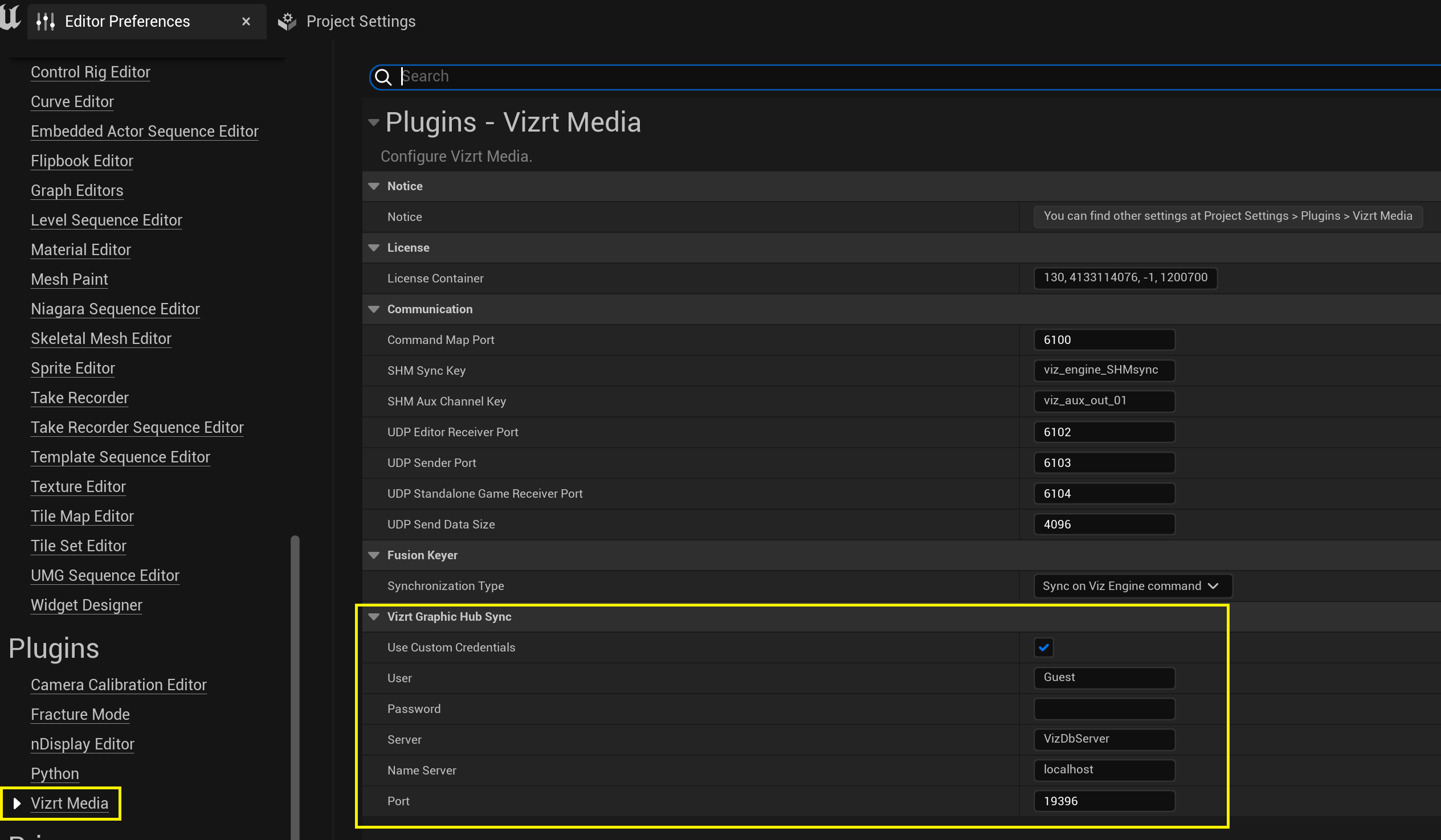The image size is (1441, 840).
Task: Open Template Sequence Editor settings
Action: click(121, 457)
